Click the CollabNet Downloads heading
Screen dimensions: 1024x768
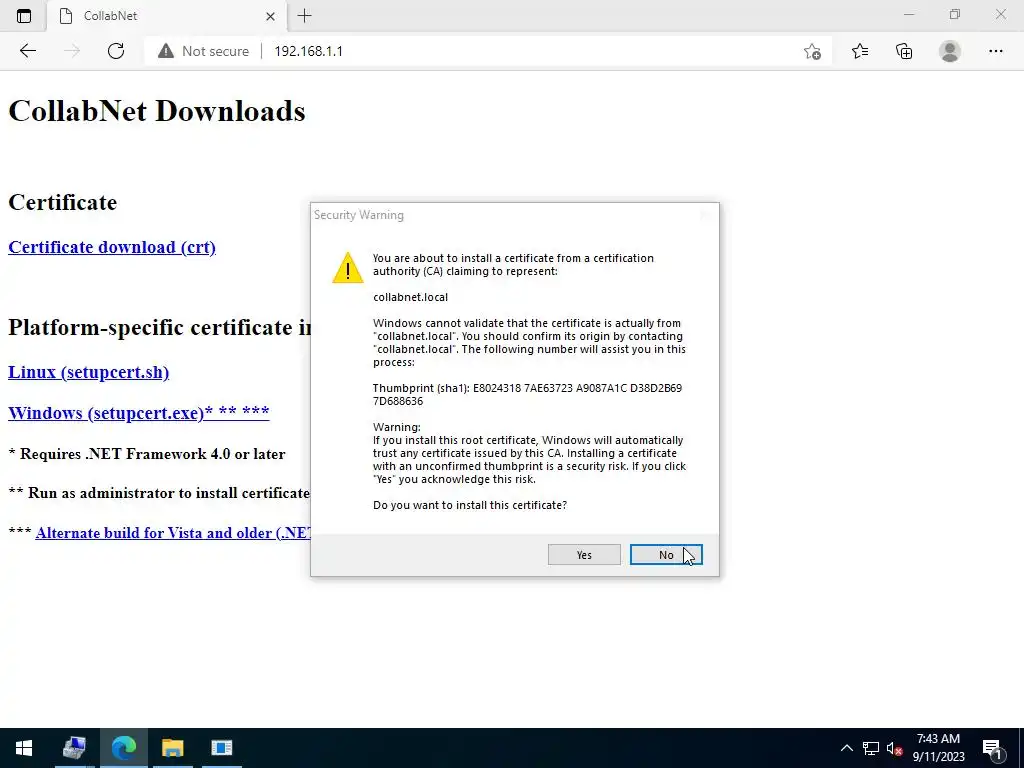(x=157, y=110)
